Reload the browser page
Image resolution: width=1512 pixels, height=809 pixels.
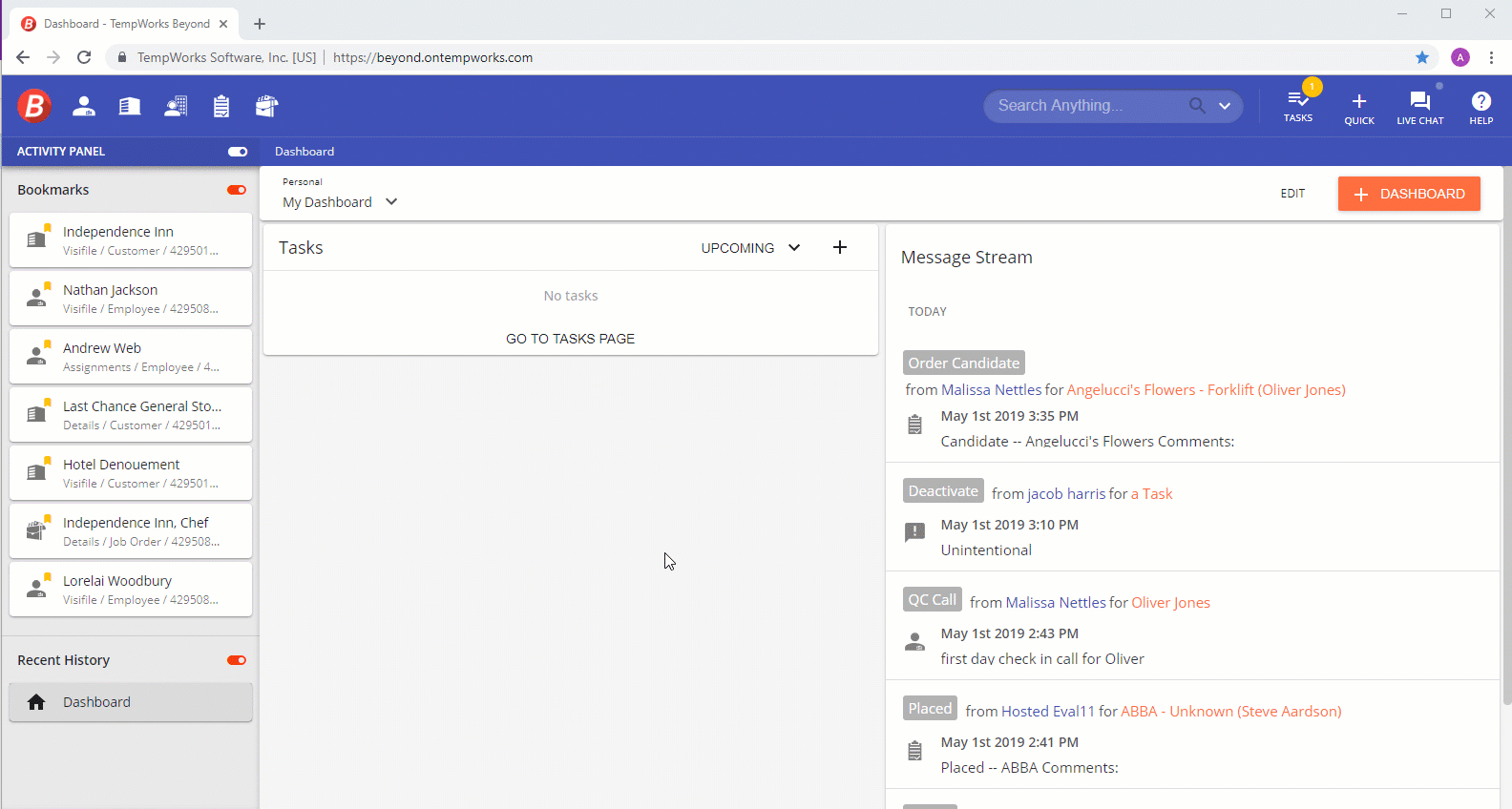point(84,57)
